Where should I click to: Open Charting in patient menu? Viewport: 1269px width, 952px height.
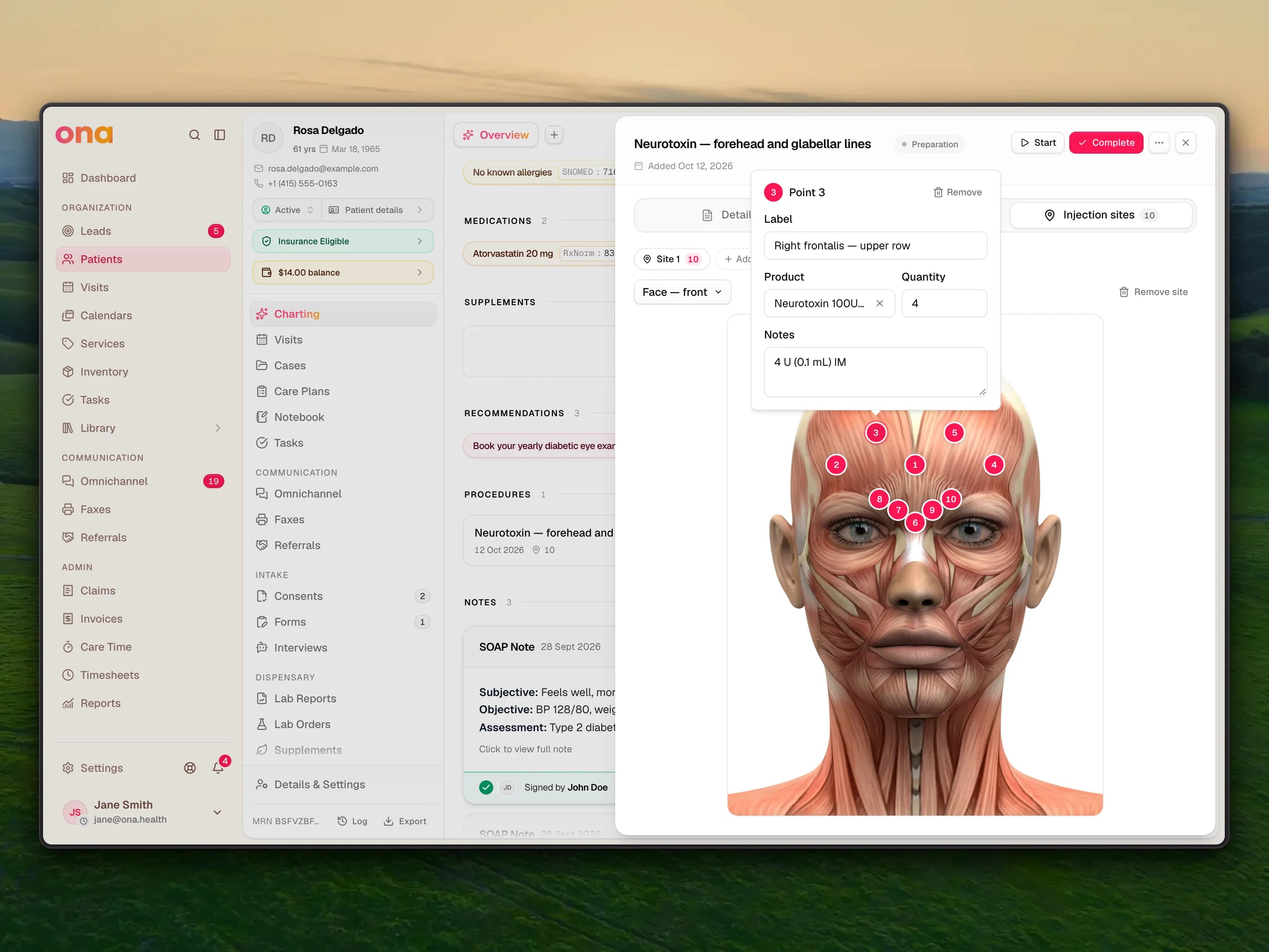pos(343,314)
